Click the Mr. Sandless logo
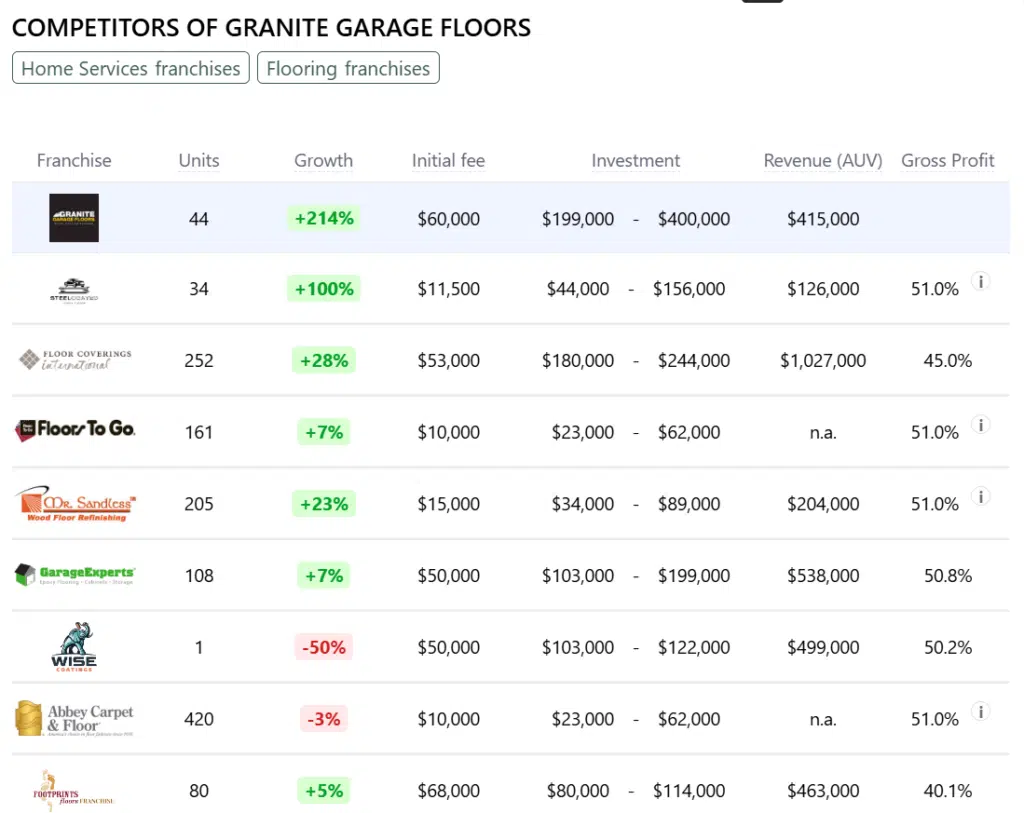Viewport: 1024px width, 813px height. (x=74, y=503)
